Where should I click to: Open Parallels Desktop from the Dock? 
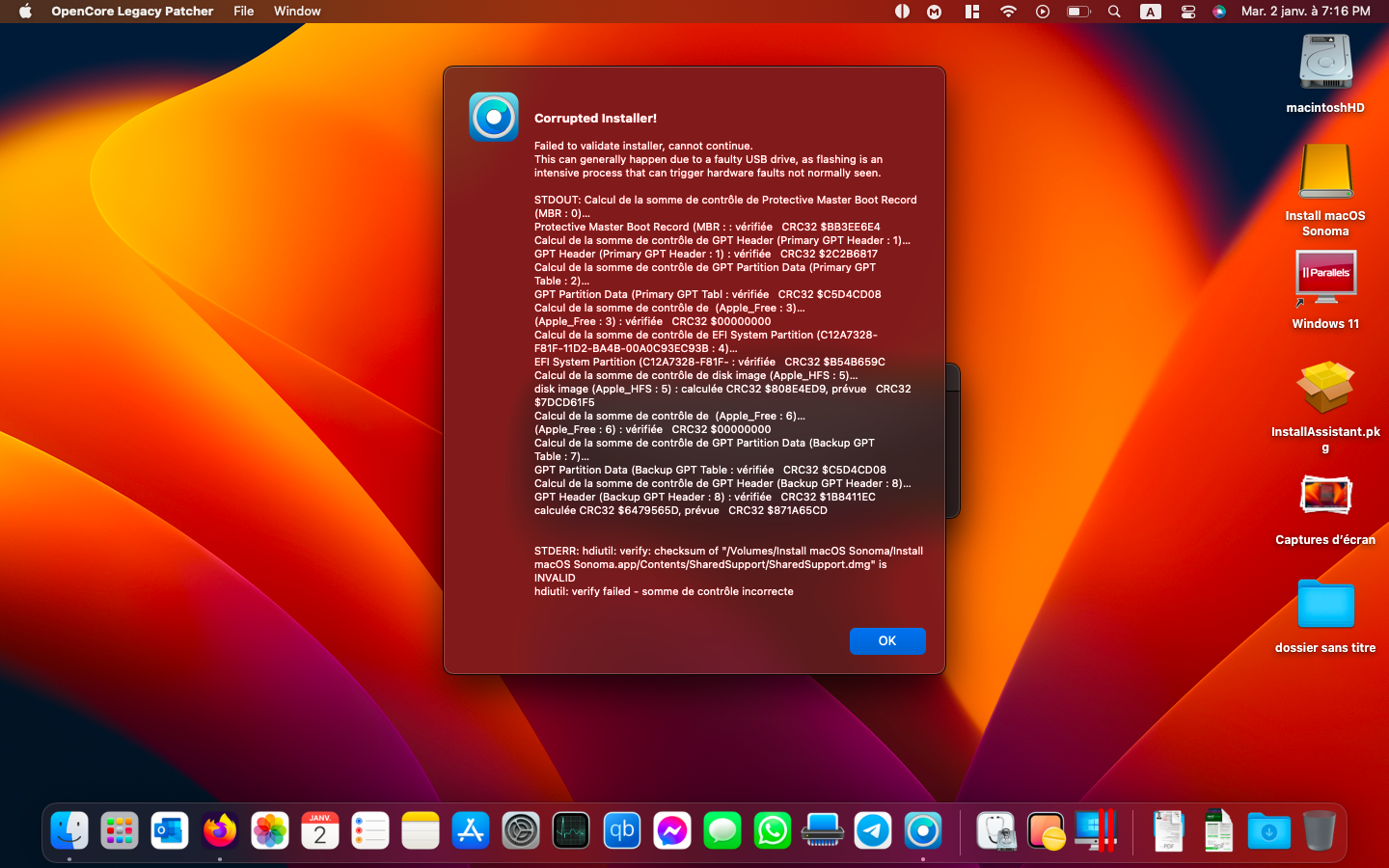[x=1097, y=830]
